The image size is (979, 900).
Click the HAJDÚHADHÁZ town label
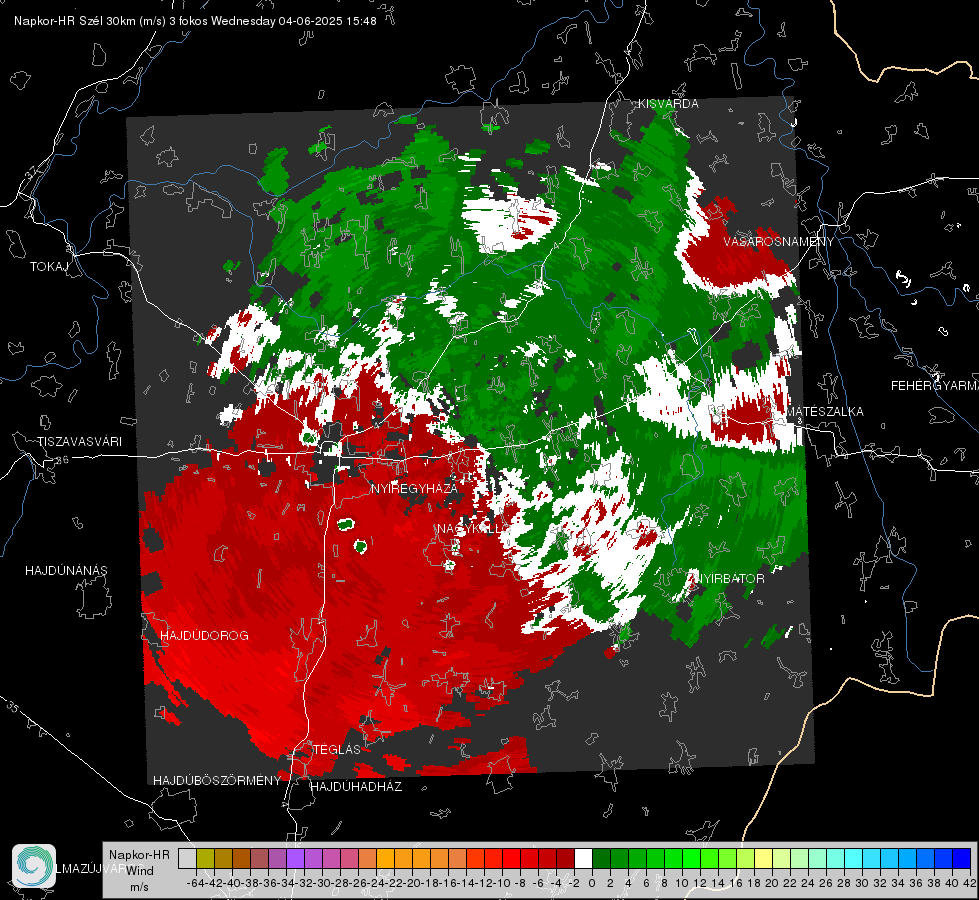coord(356,786)
